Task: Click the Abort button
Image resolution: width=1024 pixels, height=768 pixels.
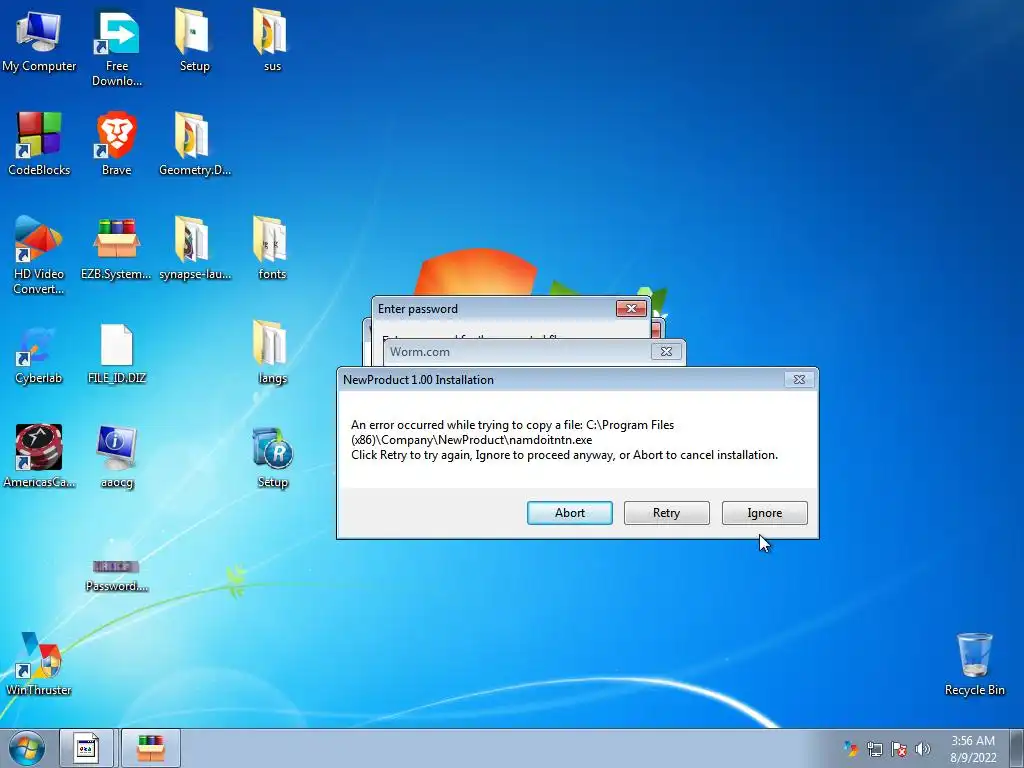Action: pos(569,513)
